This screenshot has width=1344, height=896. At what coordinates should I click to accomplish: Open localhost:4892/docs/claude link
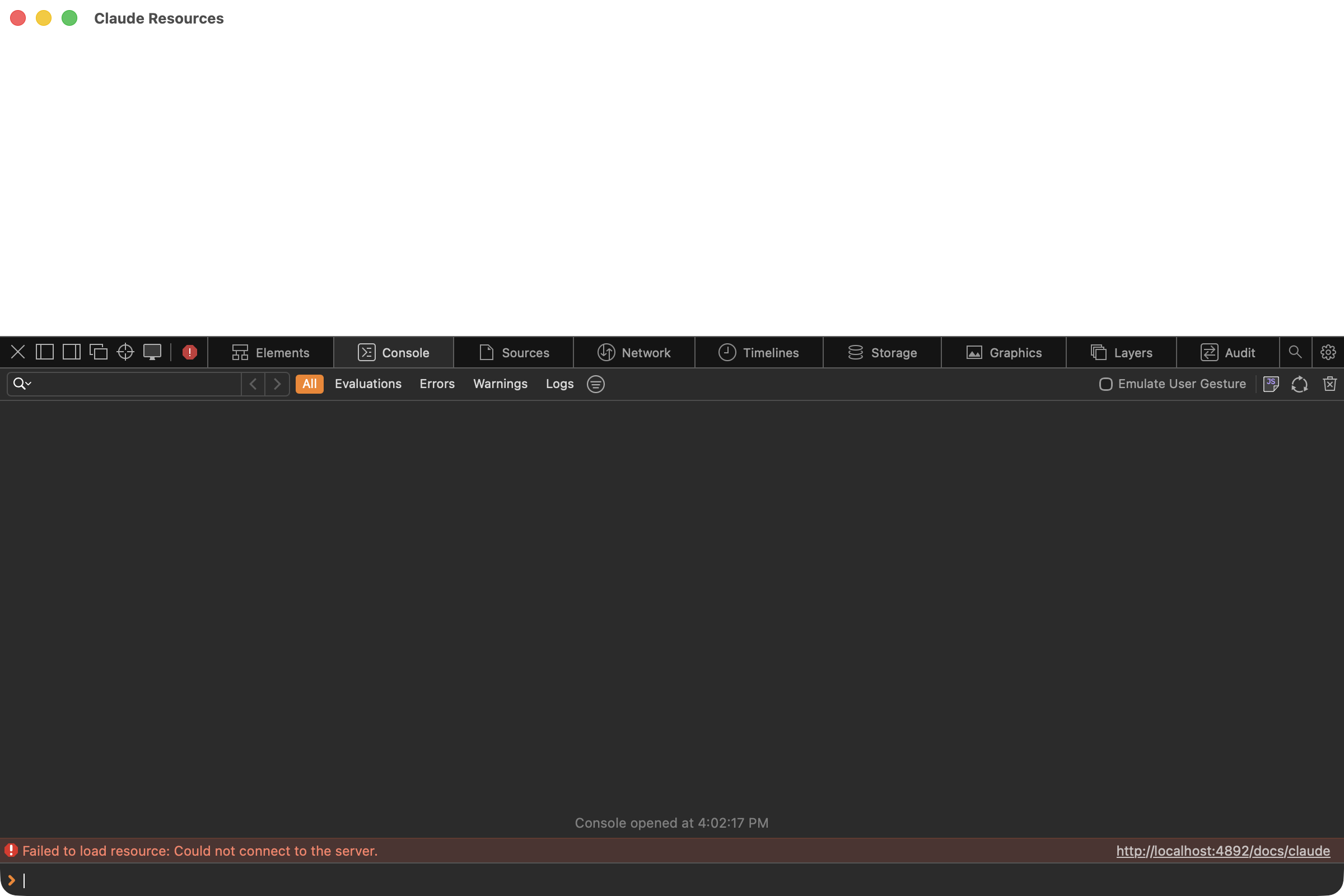tap(1223, 851)
